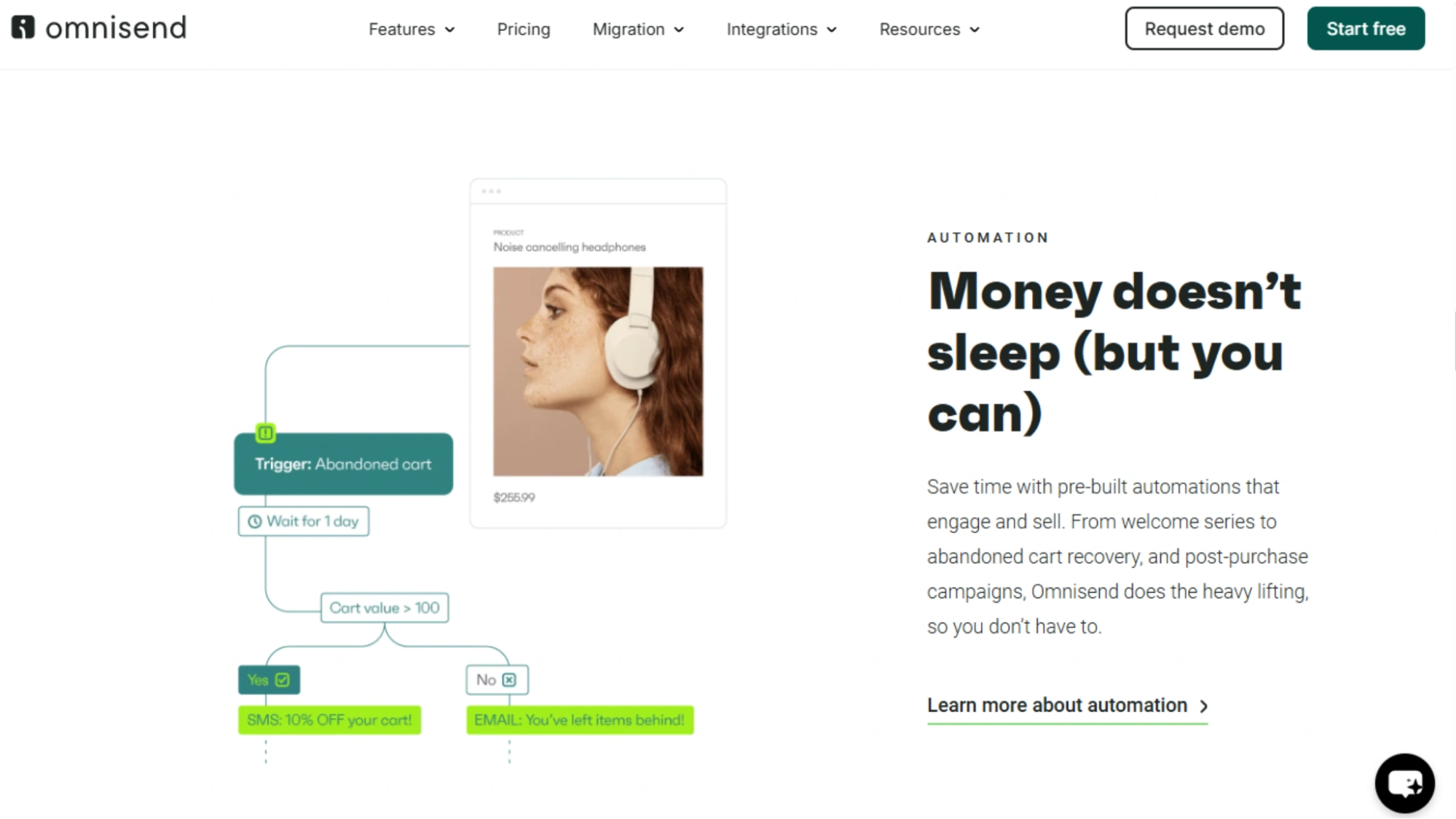Click the arrow icon next to Learn more about automation
The image size is (1456, 819).
pyautogui.click(x=1203, y=706)
